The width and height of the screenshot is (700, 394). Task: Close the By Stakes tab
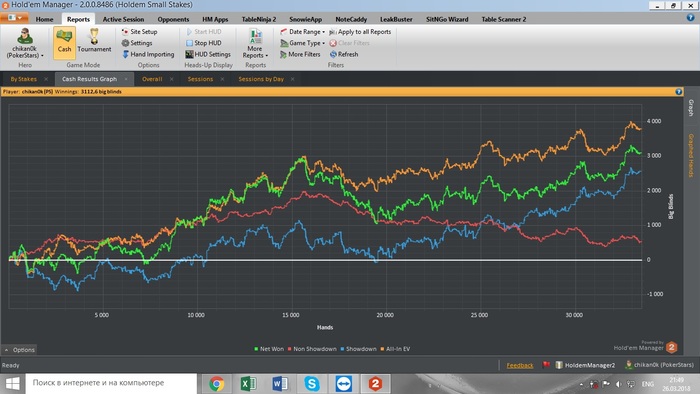click(46, 79)
